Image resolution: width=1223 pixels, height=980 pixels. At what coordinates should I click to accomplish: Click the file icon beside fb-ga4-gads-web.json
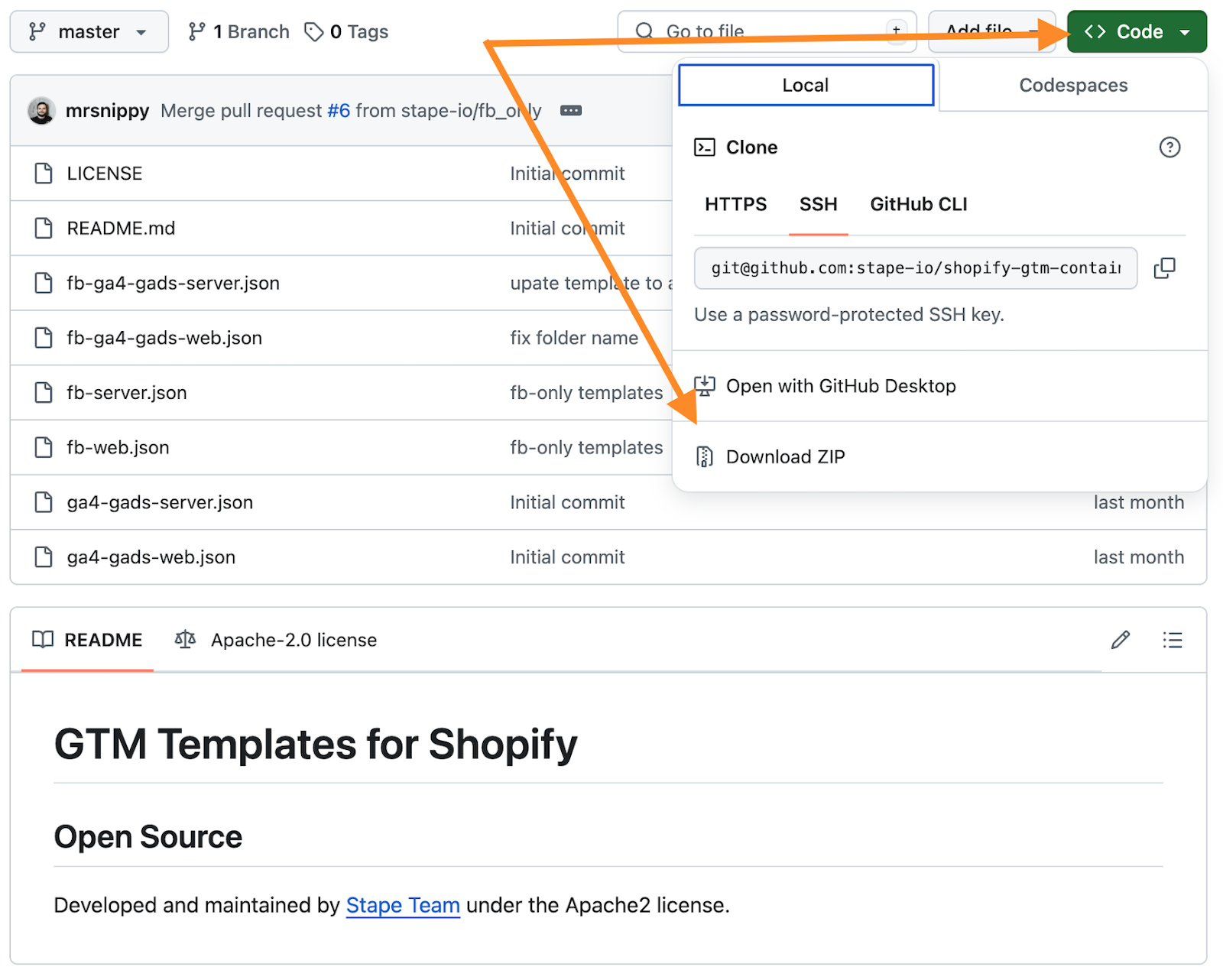coord(44,338)
